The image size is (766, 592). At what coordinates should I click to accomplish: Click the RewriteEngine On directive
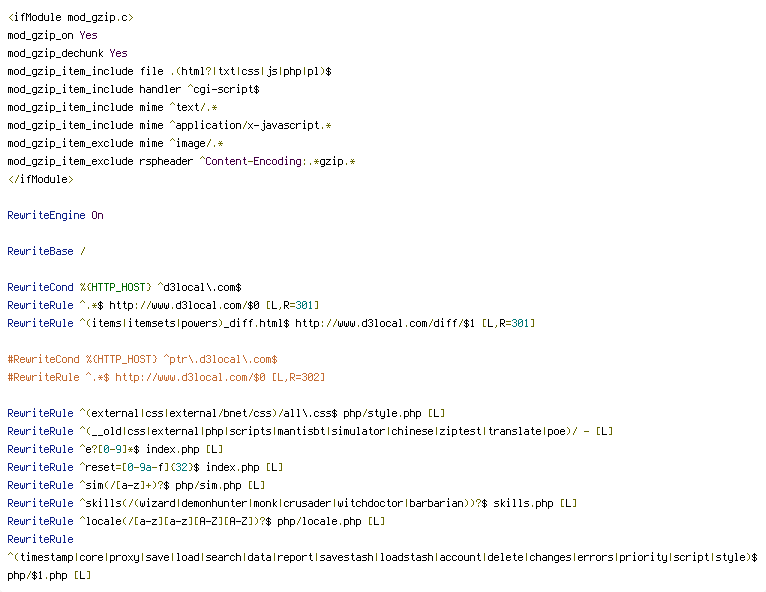click(55, 215)
